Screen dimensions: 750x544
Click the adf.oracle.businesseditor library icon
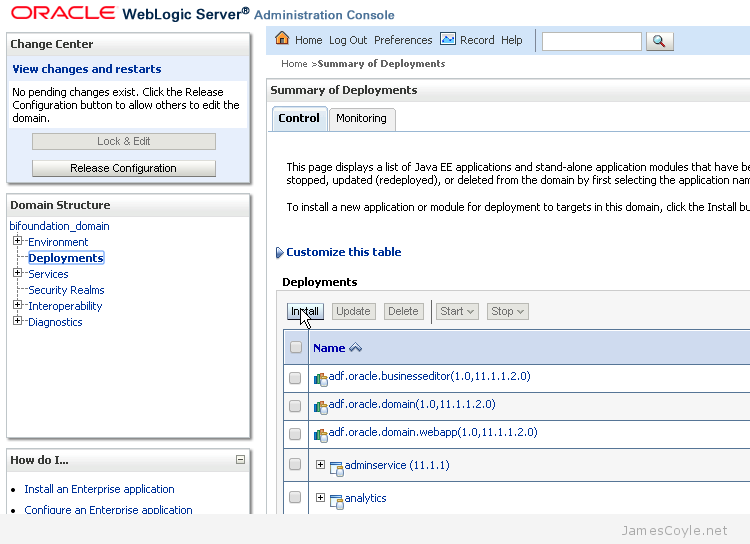(320, 379)
